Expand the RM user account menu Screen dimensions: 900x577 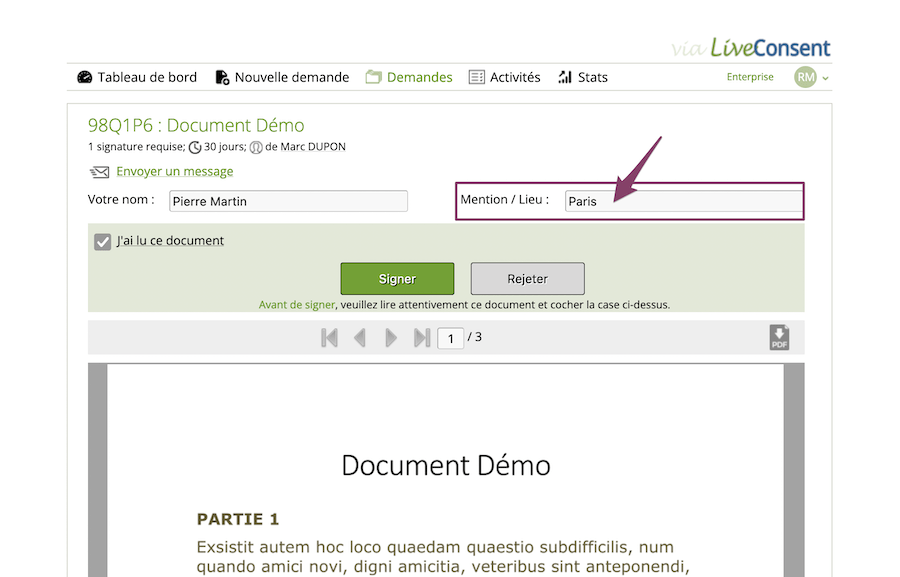point(811,77)
